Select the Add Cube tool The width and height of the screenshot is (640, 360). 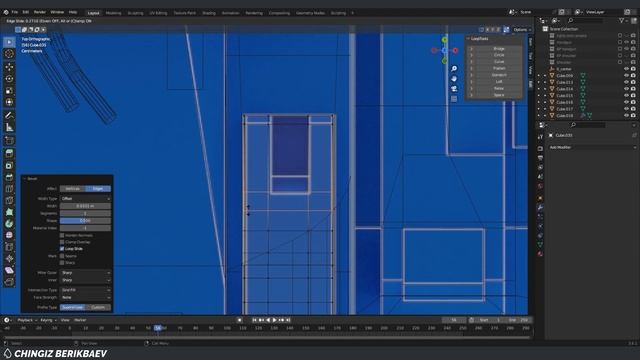pos(9,141)
